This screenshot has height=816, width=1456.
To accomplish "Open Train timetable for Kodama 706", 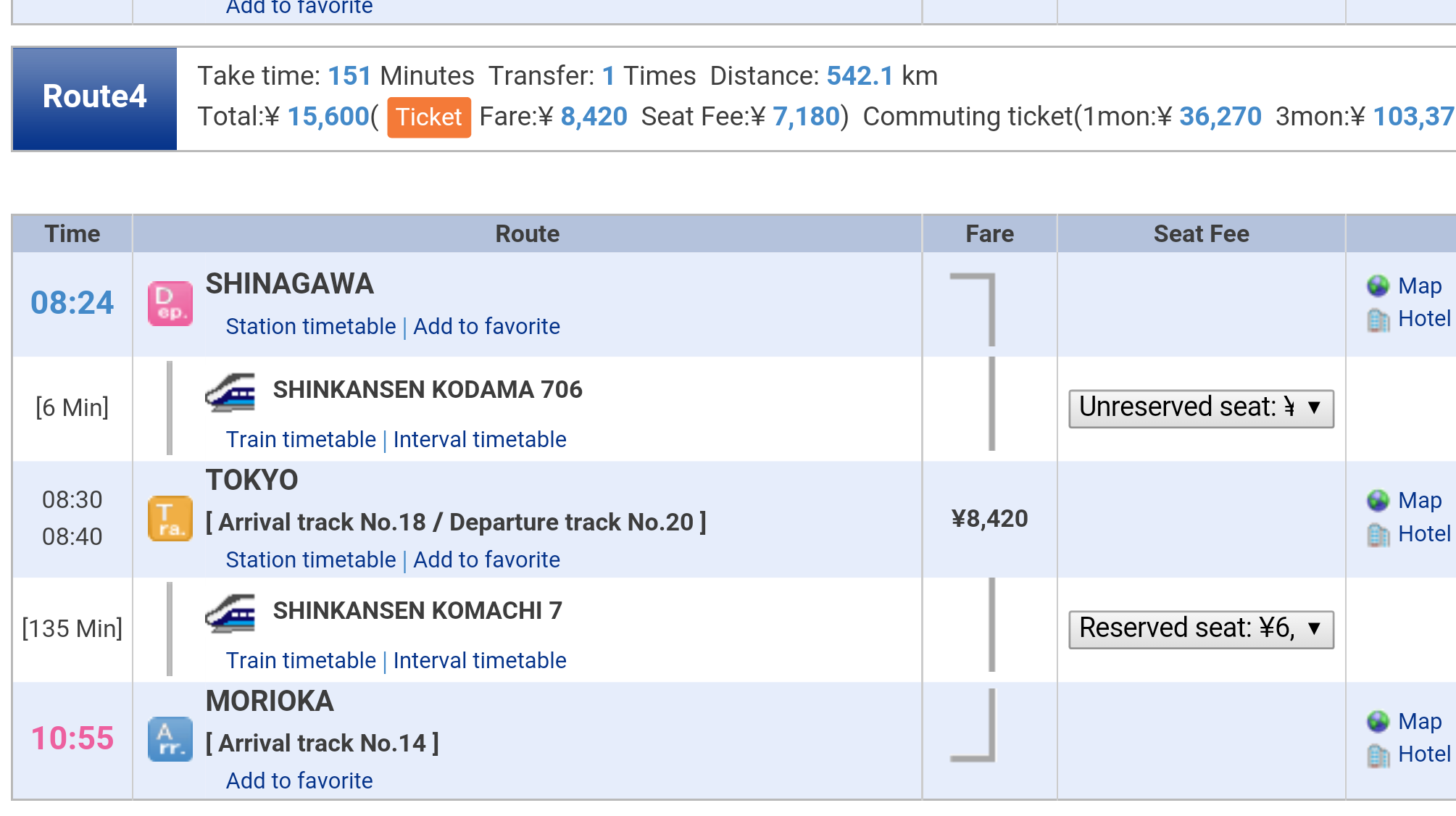I will pos(301,440).
